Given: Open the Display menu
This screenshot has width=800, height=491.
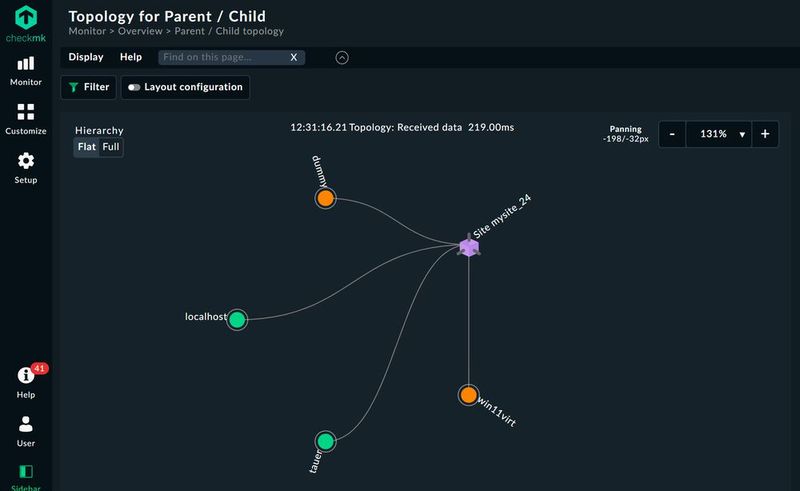Looking at the screenshot, I should 86,58.
